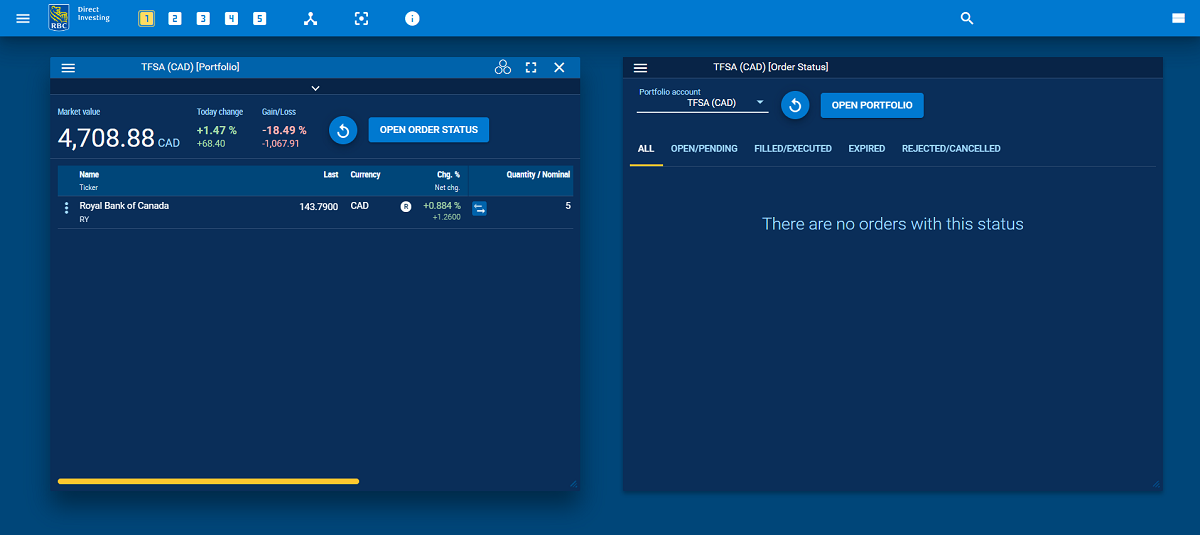Screen dimensions: 1200x535
Task: Open the info icon in top bar
Action: (412, 18)
